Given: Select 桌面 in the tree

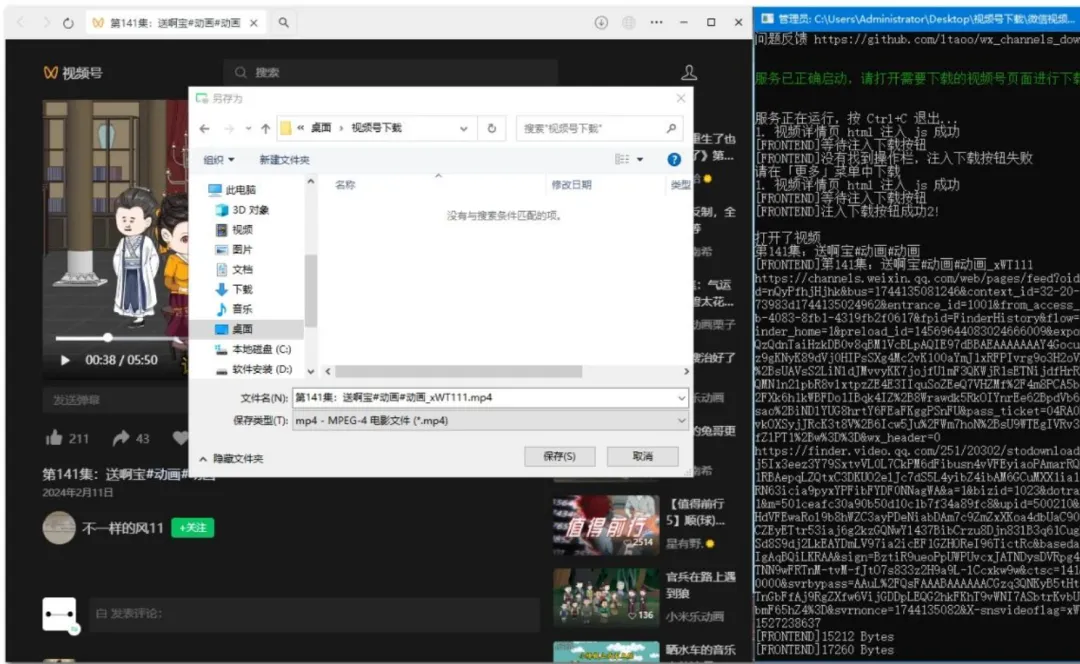Looking at the screenshot, I should click(234, 329).
